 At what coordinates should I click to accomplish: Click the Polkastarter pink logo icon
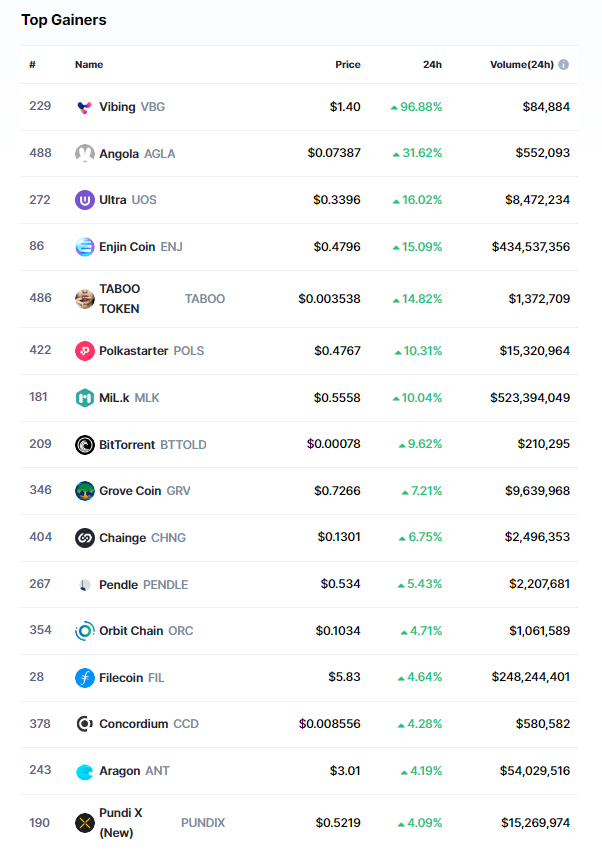85,351
